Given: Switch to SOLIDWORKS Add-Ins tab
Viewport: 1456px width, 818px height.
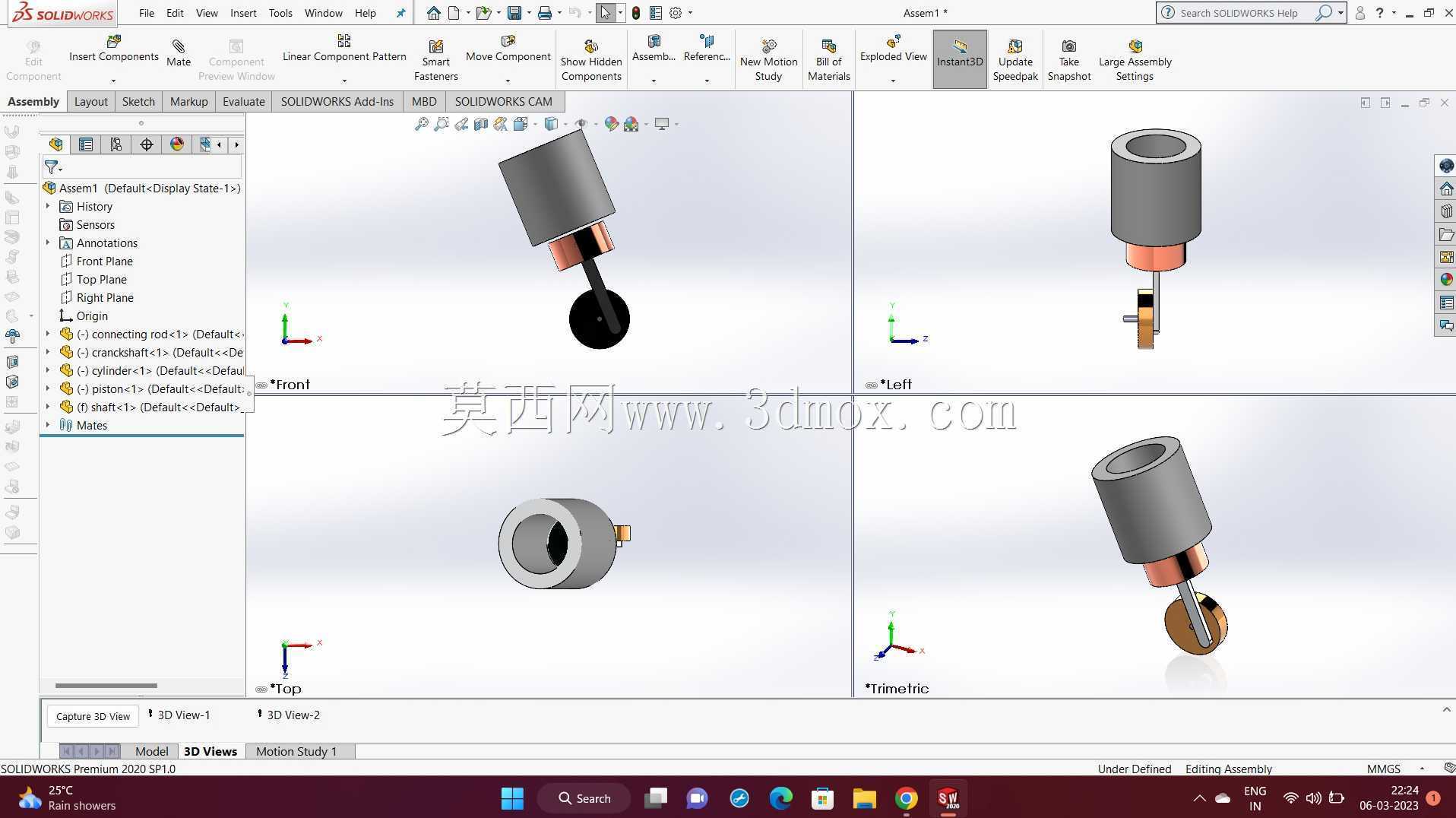Looking at the screenshot, I should [x=337, y=101].
